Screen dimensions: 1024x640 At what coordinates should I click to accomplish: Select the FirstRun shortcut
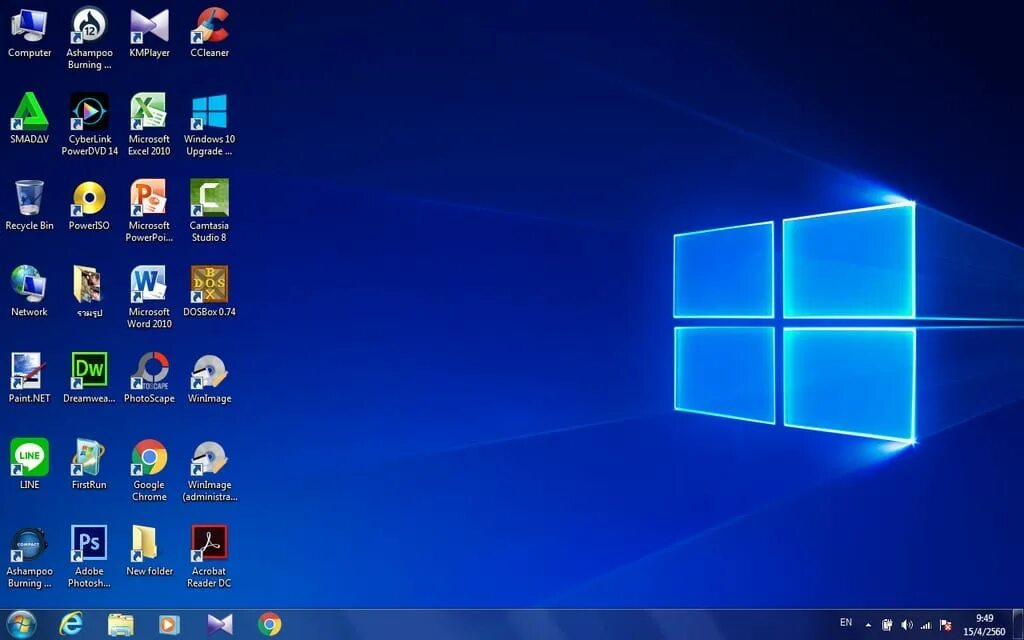[x=89, y=464]
